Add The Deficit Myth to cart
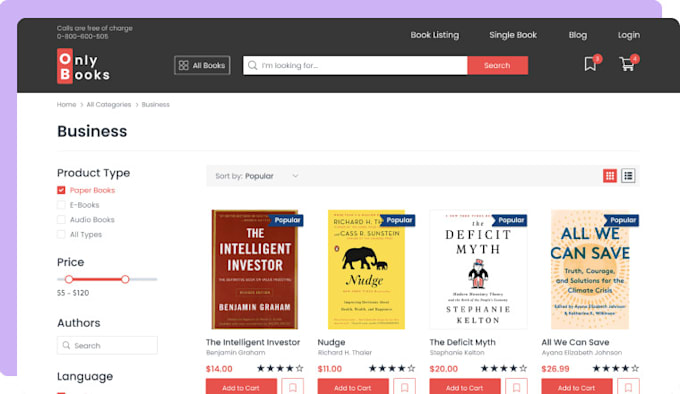The width and height of the screenshot is (680, 394). tap(465, 387)
